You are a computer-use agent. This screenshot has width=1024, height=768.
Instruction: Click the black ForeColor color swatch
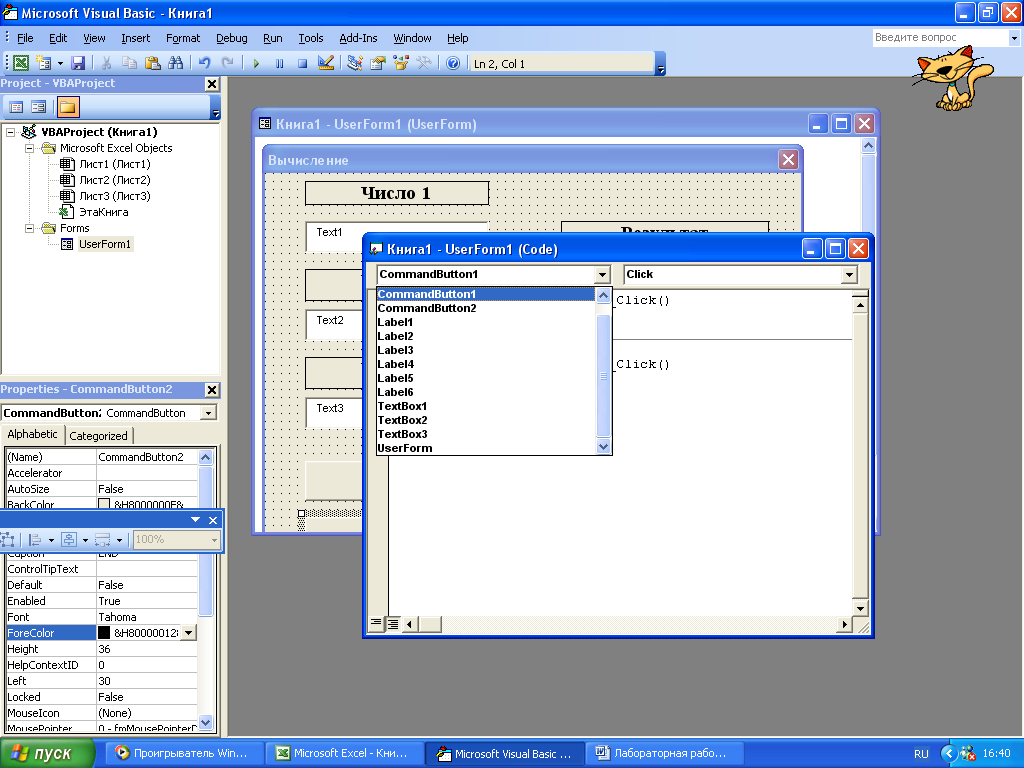pyautogui.click(x=104, y=633)
